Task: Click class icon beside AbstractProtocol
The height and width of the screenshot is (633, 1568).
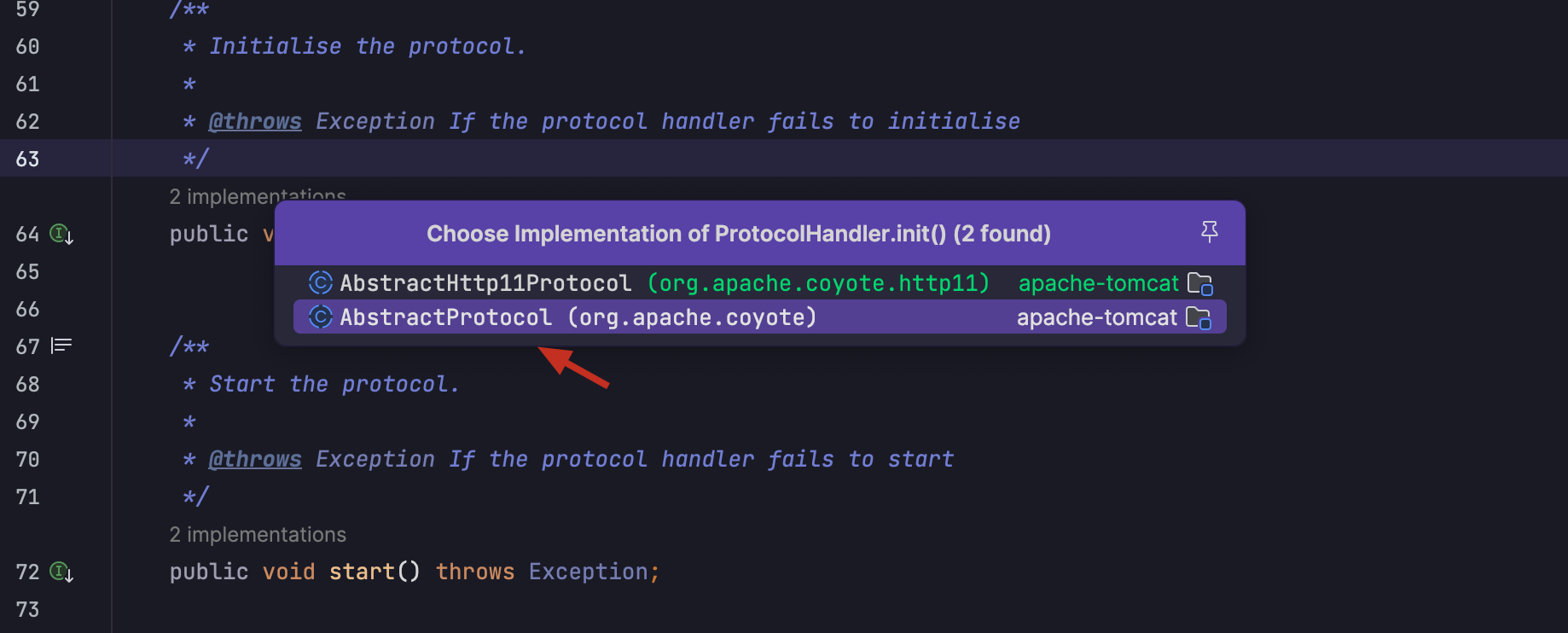Action: (x=321, y=317)
